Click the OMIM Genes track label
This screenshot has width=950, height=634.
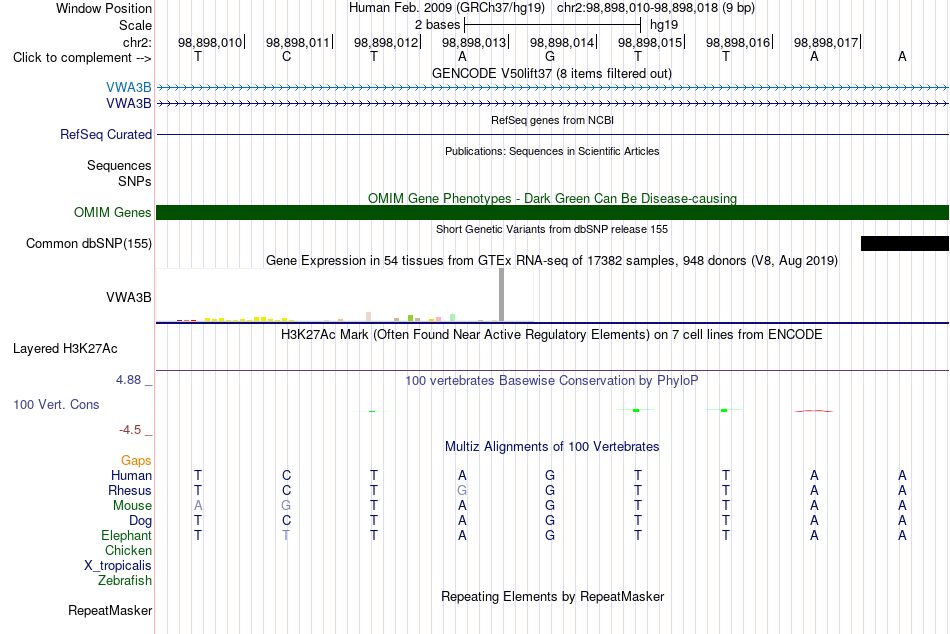tap(112, 213)
